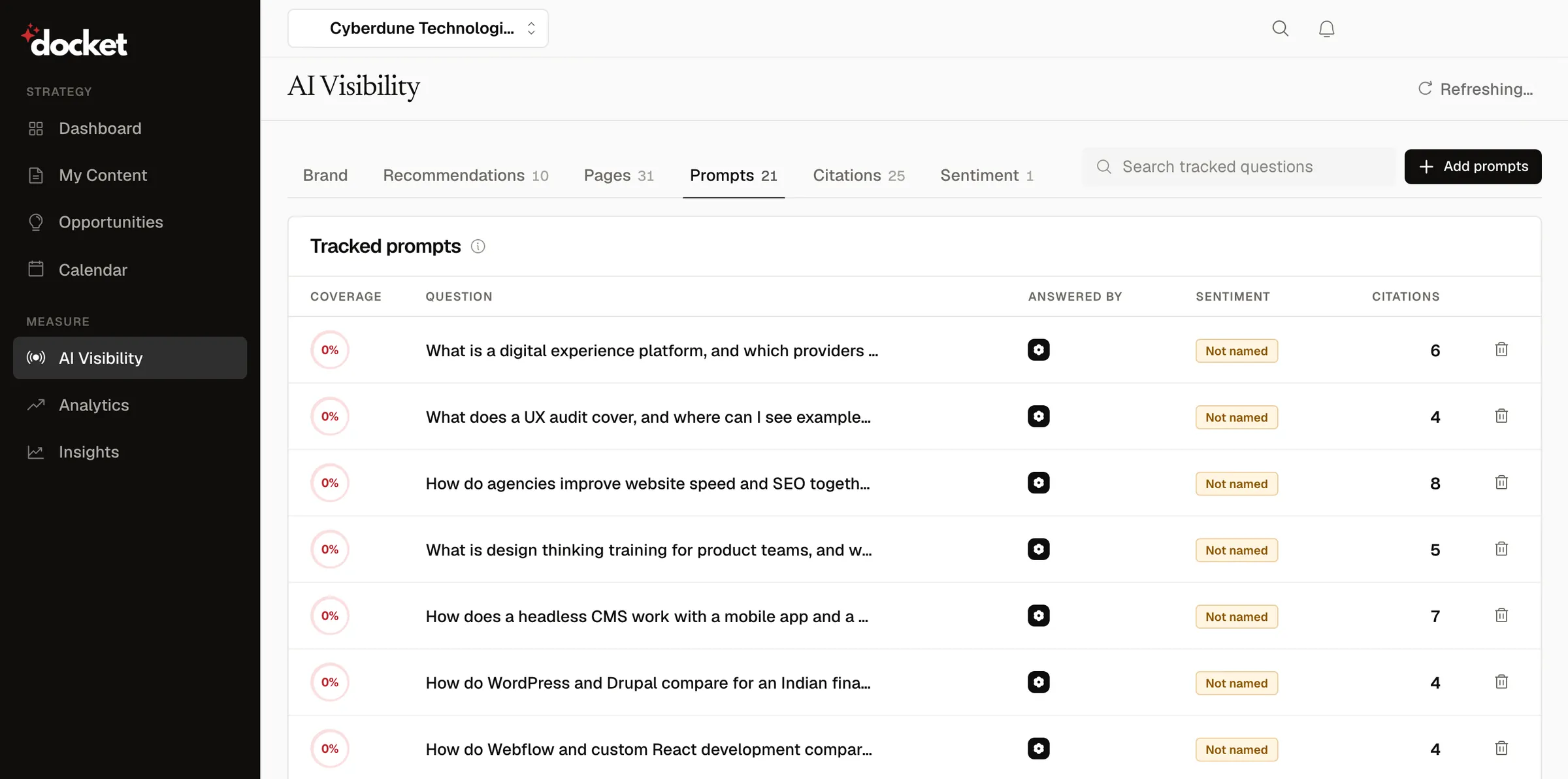
Task: Switch to the Recommendations tab
Action: coord(465,175)
